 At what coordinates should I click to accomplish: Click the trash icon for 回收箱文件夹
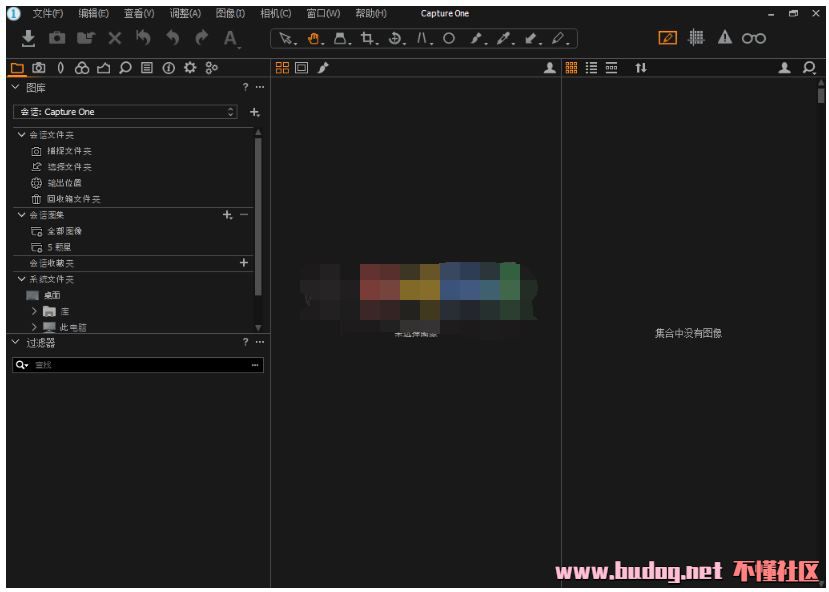[36, 199]
